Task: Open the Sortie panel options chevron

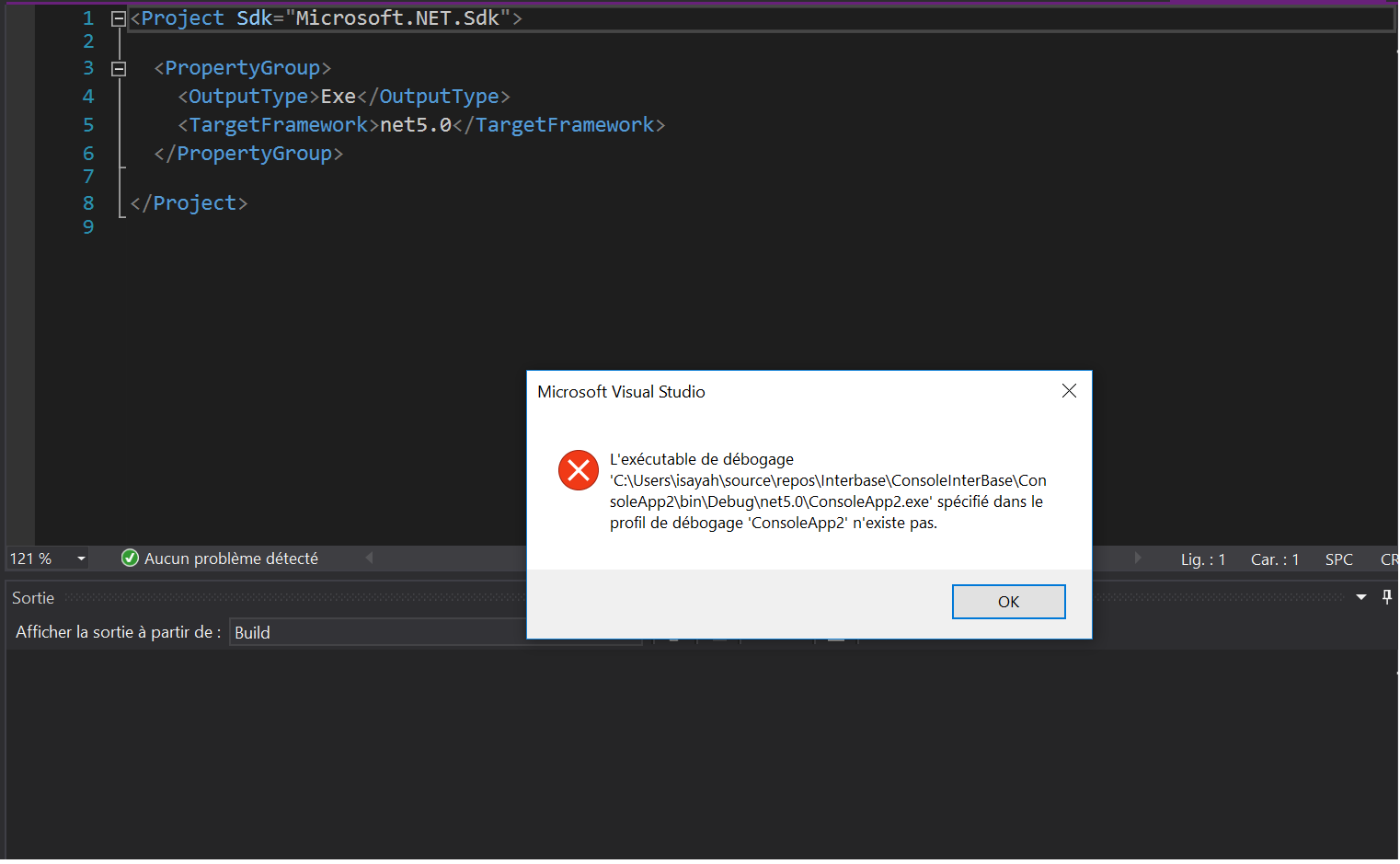Action: [x=1360, y=596]
